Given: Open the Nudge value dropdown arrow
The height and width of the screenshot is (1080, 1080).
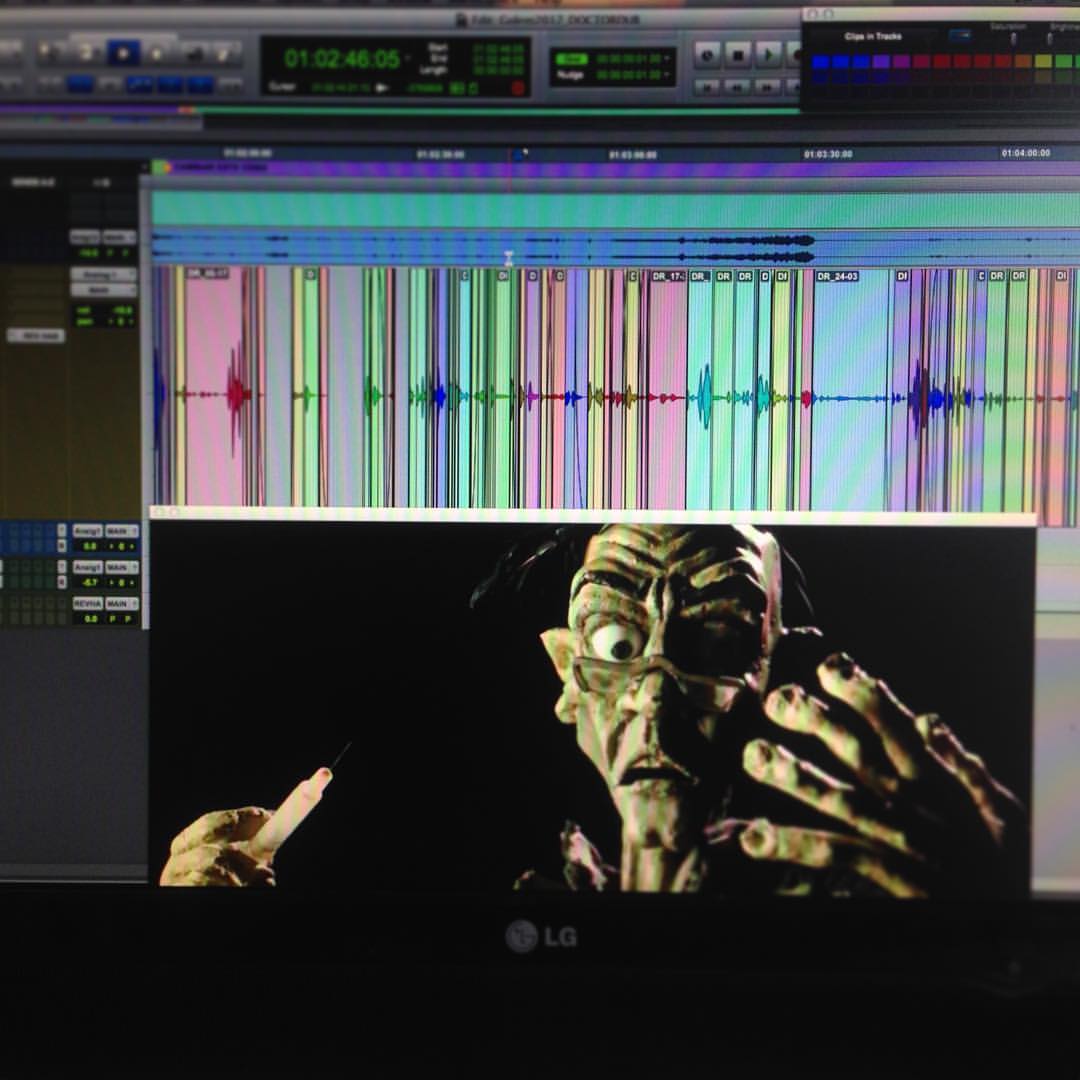Looking at the screenshot, I should 666,74.
